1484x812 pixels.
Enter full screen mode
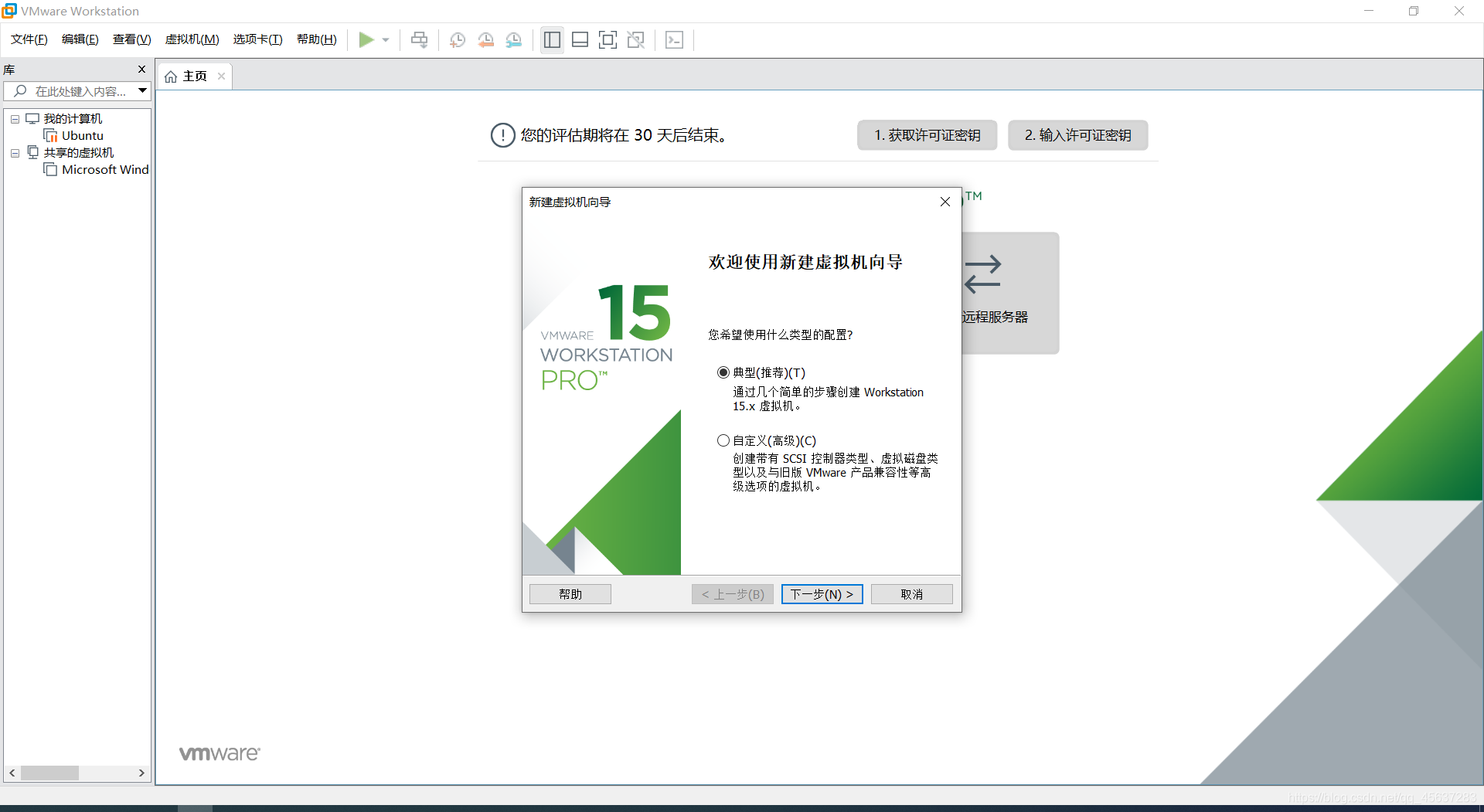click(x=608, y=39)
